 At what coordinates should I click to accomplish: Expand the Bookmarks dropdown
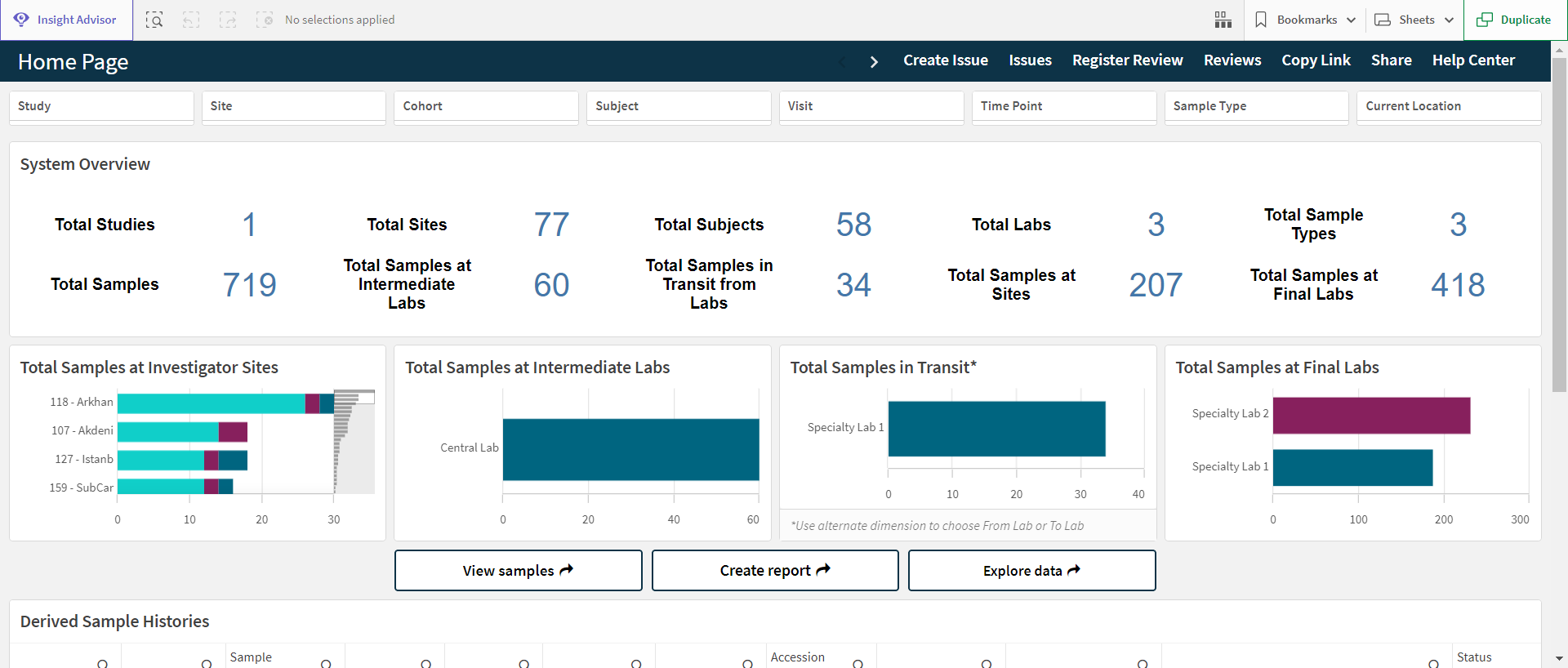click(x=1305, y=20)
